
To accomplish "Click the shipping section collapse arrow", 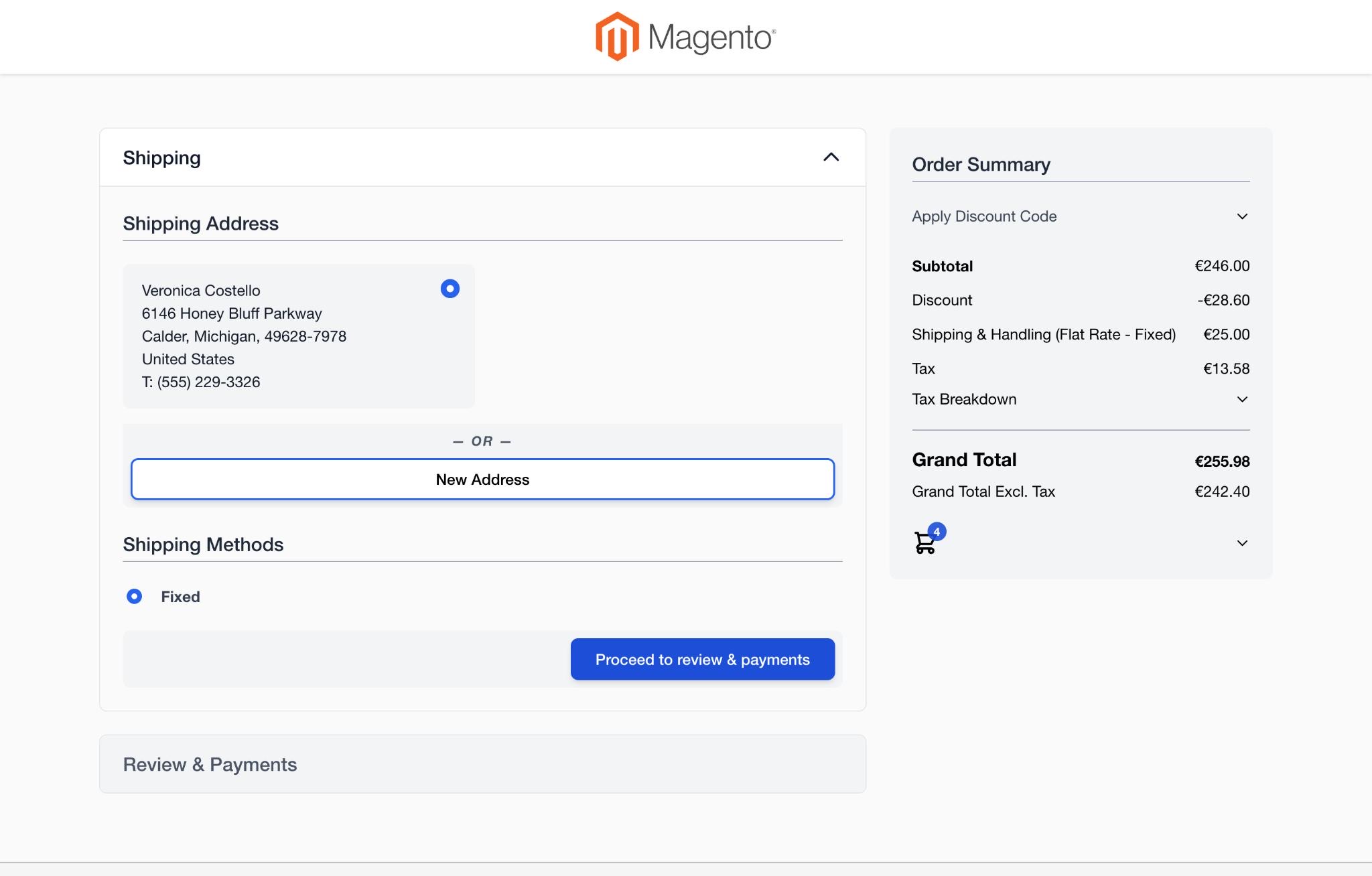I will 830,156.
